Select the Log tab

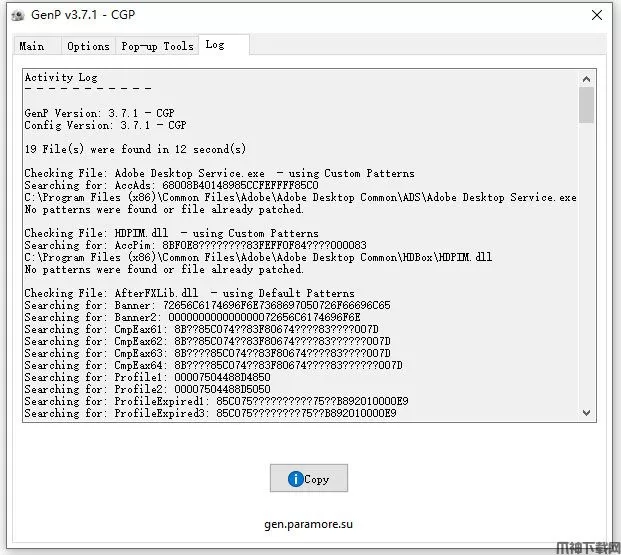(x=224, y=45)
